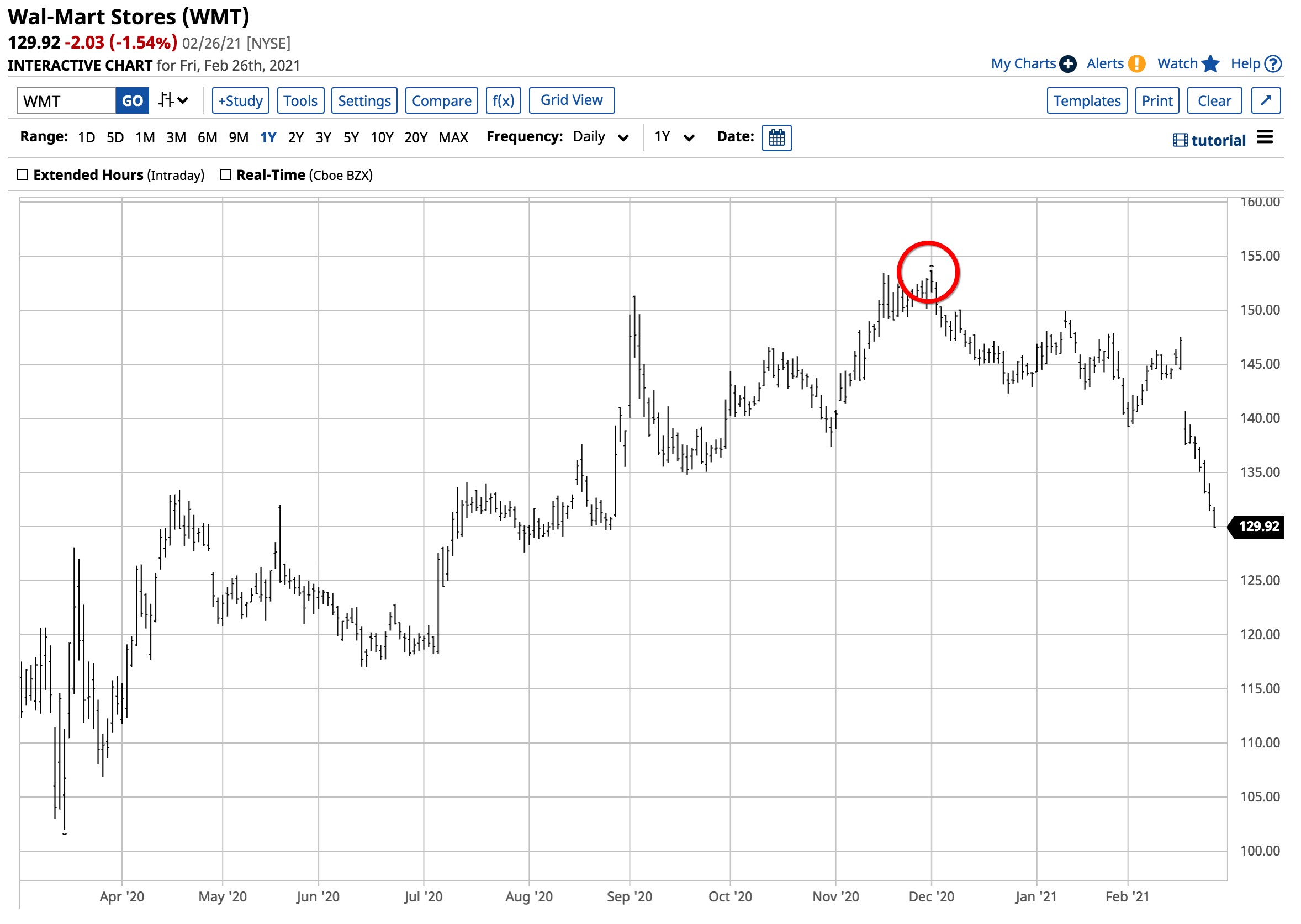Select the 5D range
1301x924 pixels.
point(115,137)
